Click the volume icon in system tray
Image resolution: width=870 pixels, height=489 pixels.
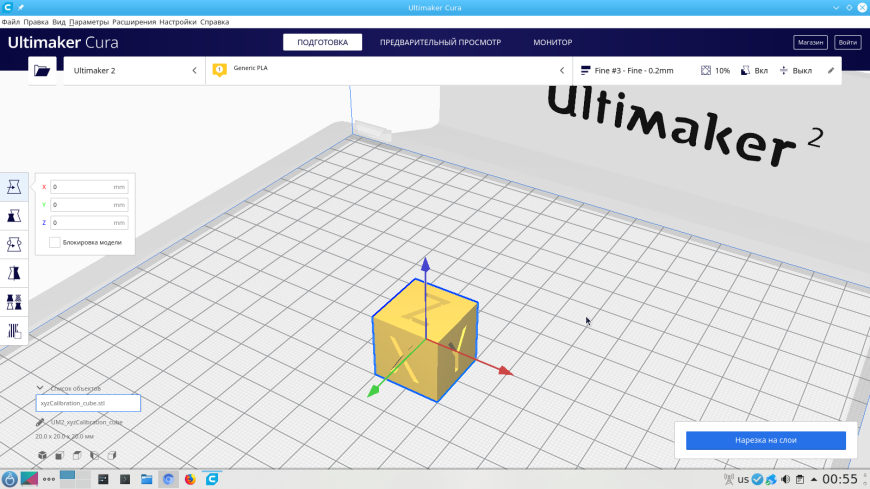click(x=786, y=479)
